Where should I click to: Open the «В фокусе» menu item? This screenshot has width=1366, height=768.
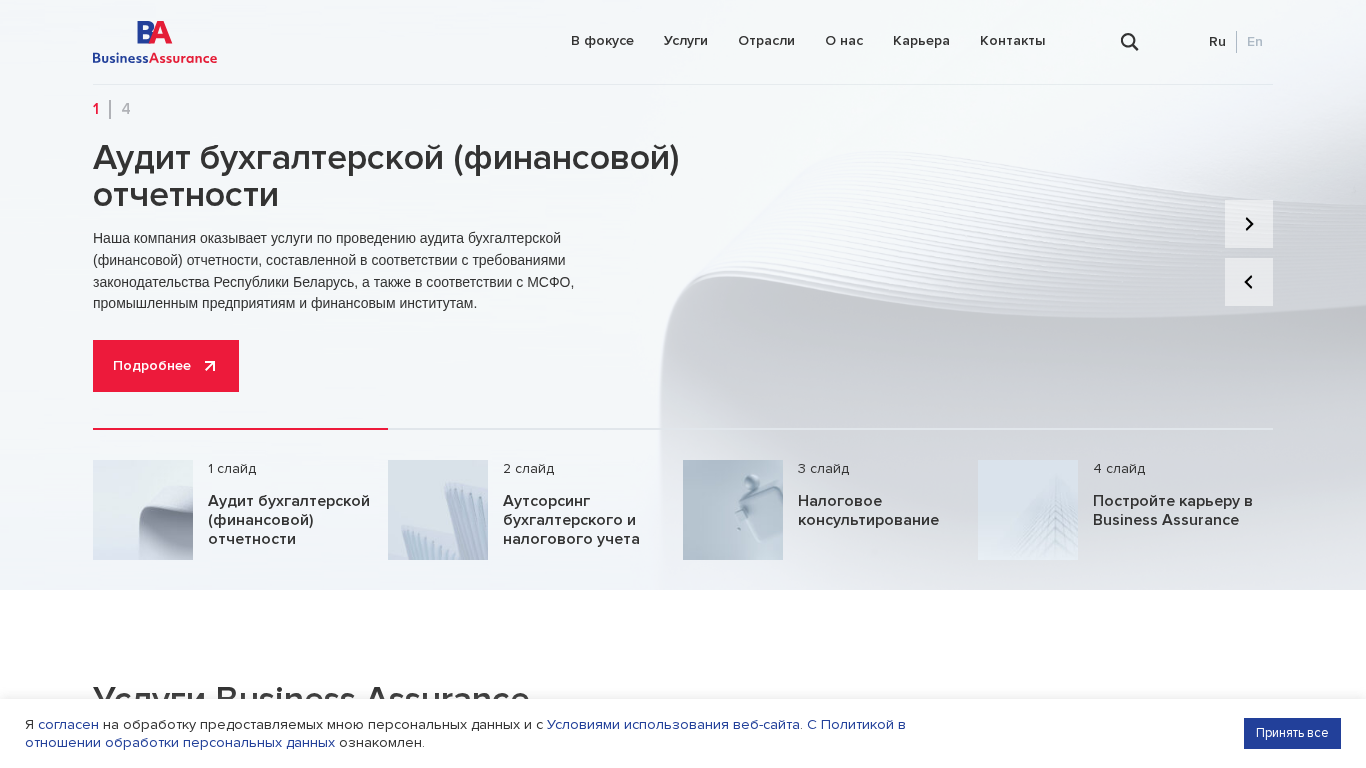(x=602, y=41)
